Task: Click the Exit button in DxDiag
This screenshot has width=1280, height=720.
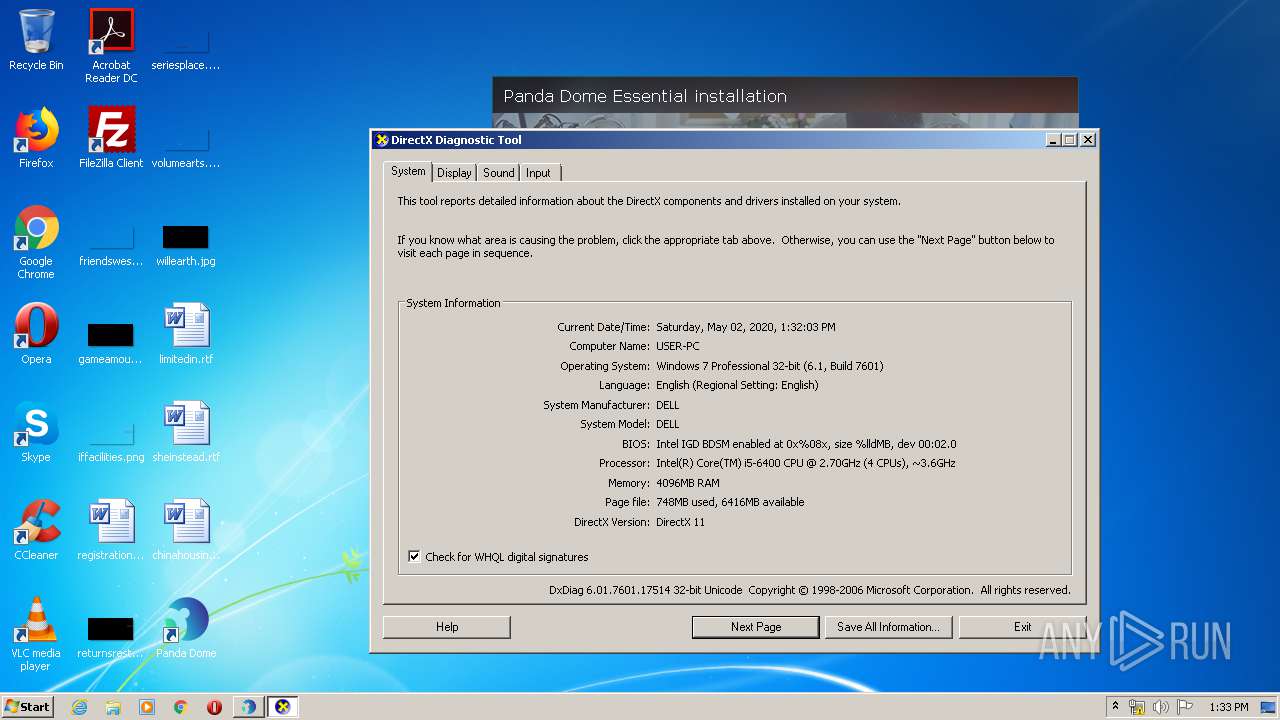Action: (1022, 627)
